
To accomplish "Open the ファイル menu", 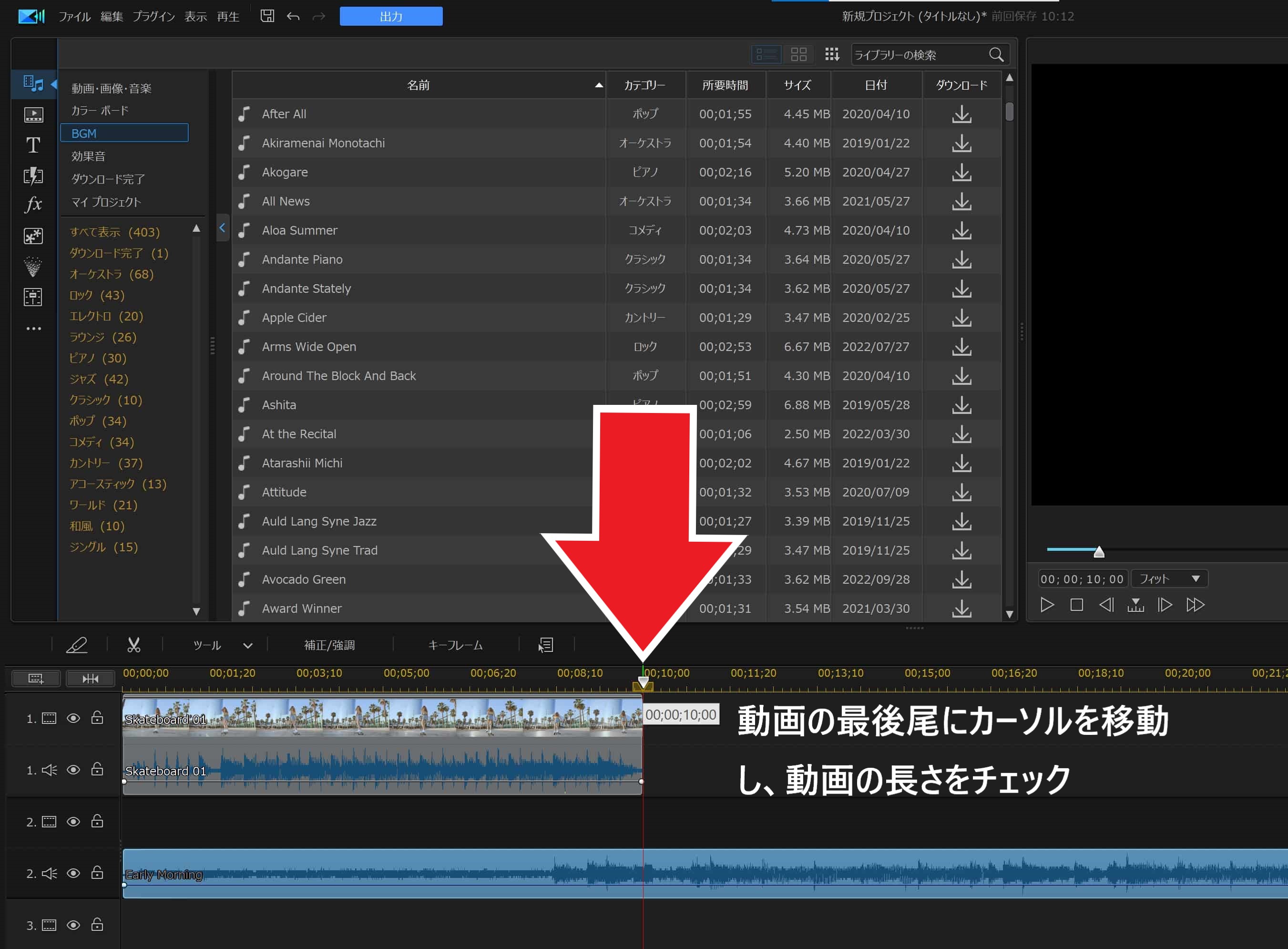I will click(x=74, y=17).
